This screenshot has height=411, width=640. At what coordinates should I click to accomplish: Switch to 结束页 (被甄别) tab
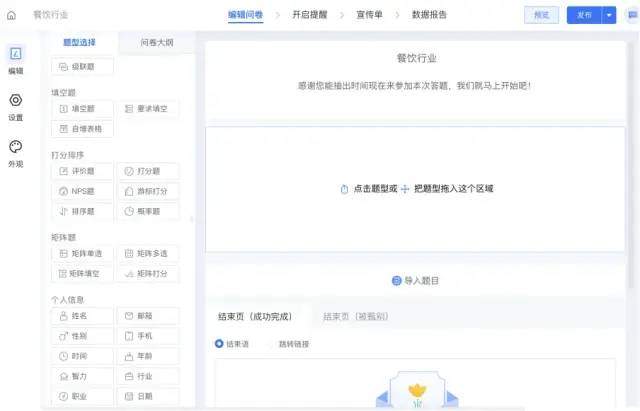355,317
